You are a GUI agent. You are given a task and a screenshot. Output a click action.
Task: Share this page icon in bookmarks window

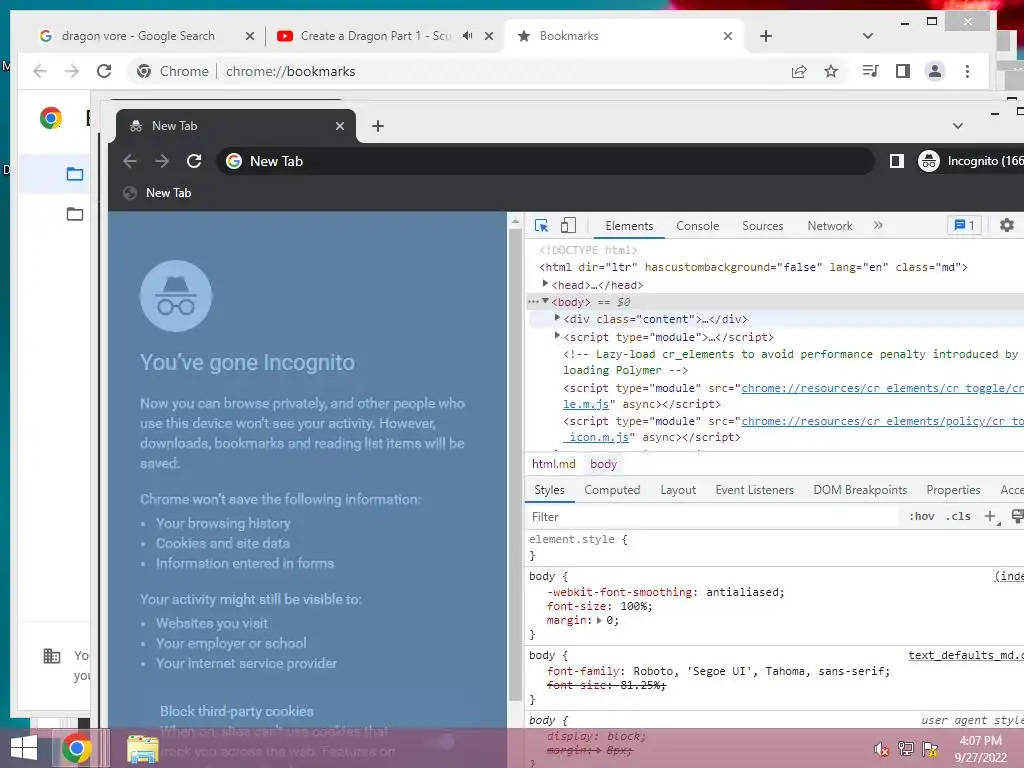click(x=799, y=71)
